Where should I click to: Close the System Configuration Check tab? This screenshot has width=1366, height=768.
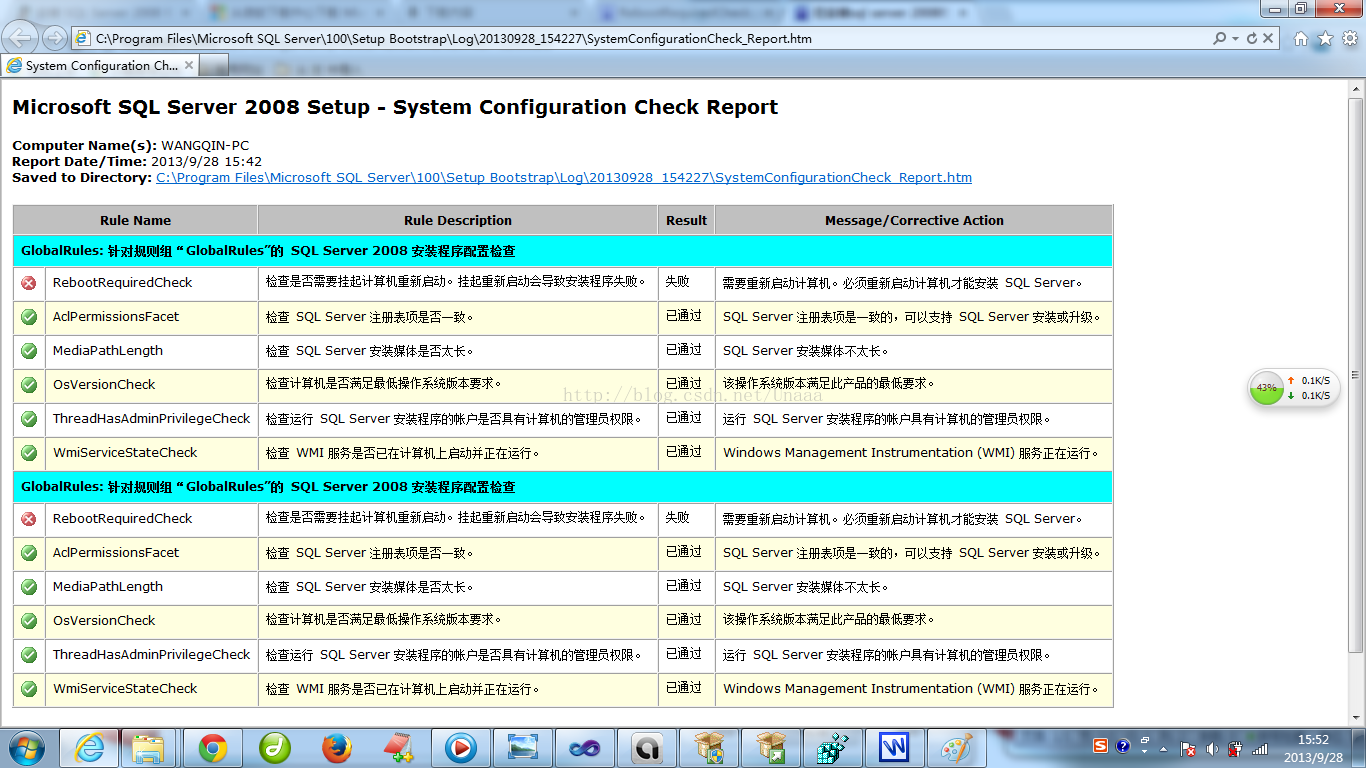point(188,65)
